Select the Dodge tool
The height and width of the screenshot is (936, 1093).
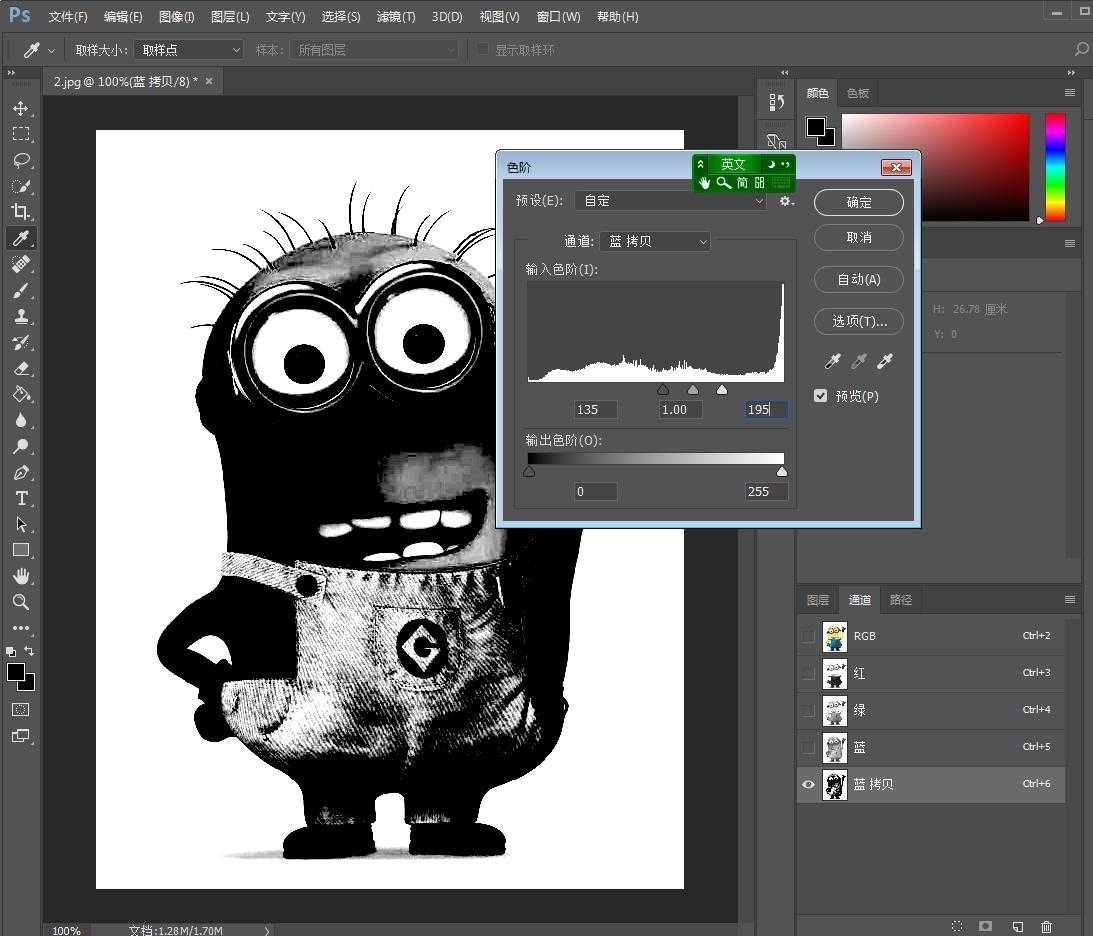click(x=21, y=447)
